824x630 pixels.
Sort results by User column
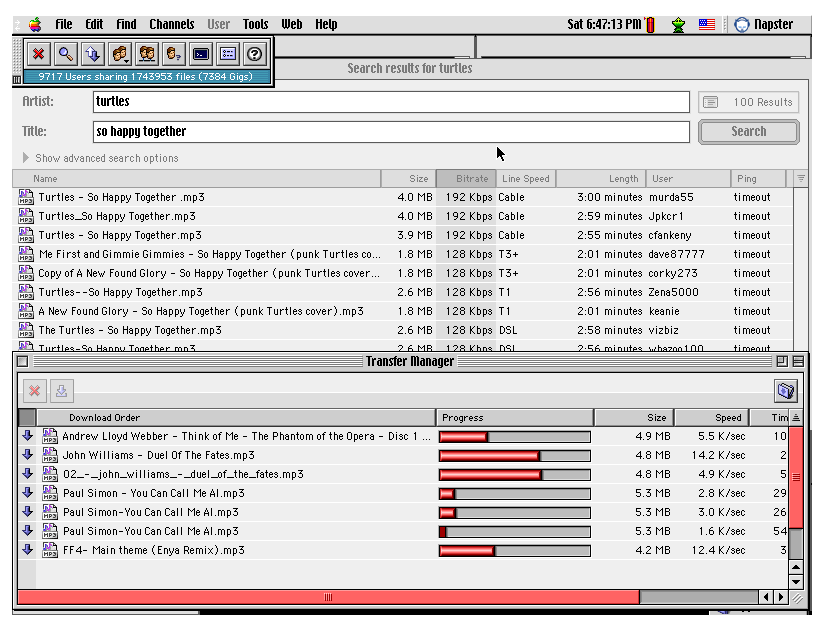click(688, 179)
